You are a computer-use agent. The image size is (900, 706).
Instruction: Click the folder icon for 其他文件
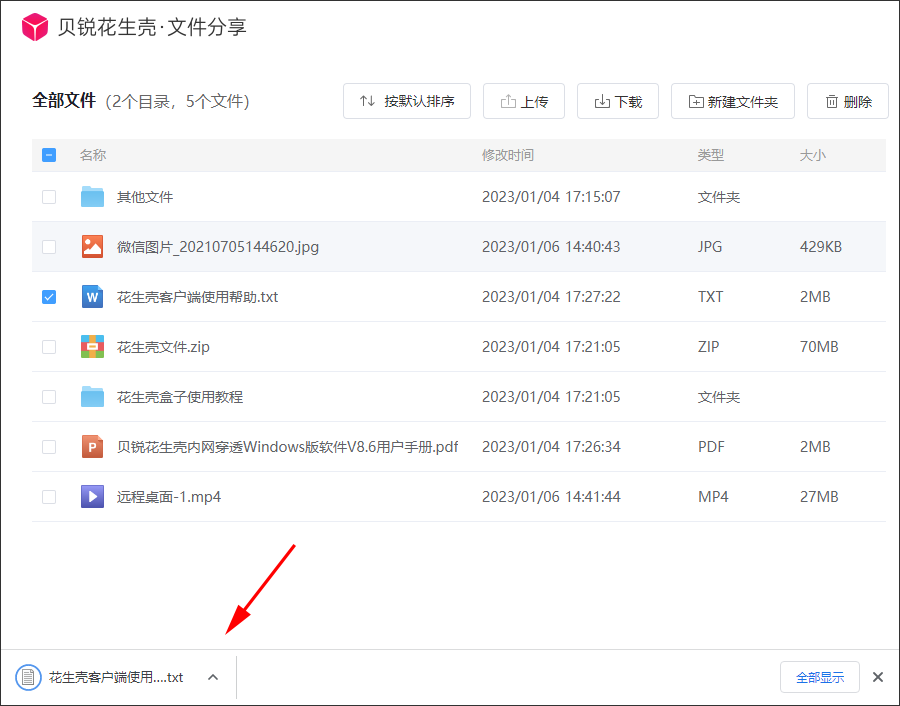coord(93,197)
